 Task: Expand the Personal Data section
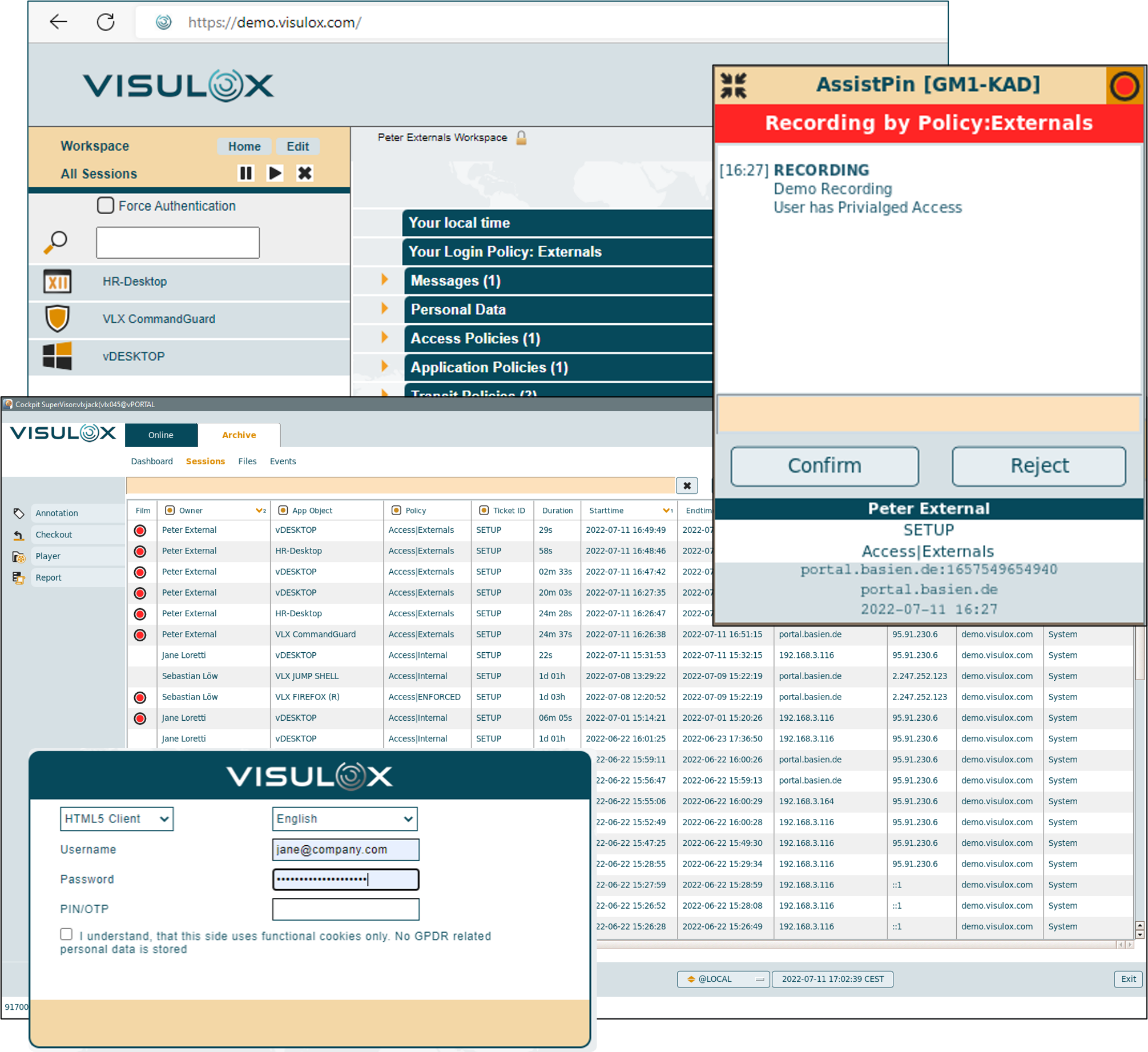pos(384,308)
